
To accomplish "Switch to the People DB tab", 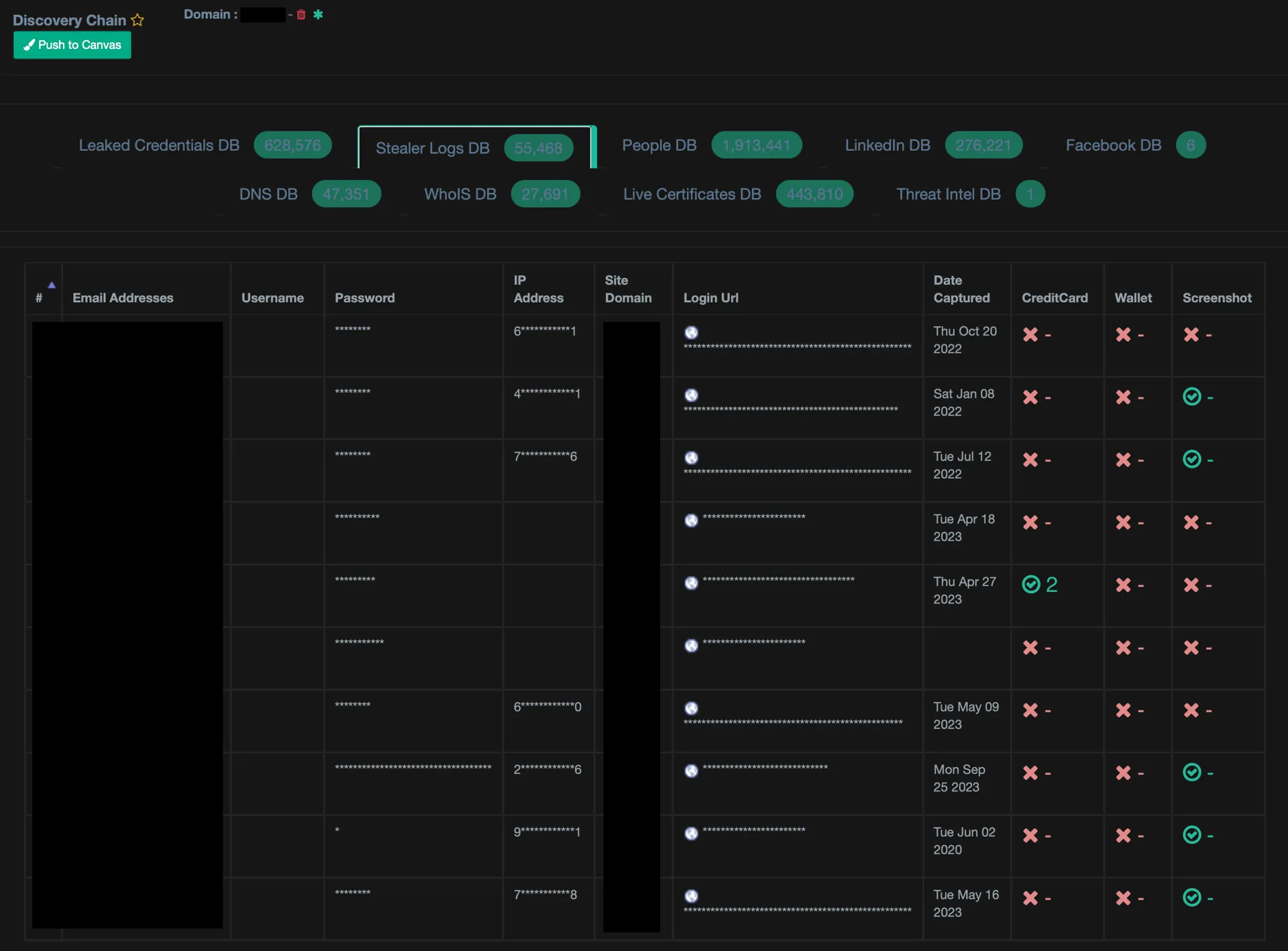I will pyautogui.click(x=659, y=146).
